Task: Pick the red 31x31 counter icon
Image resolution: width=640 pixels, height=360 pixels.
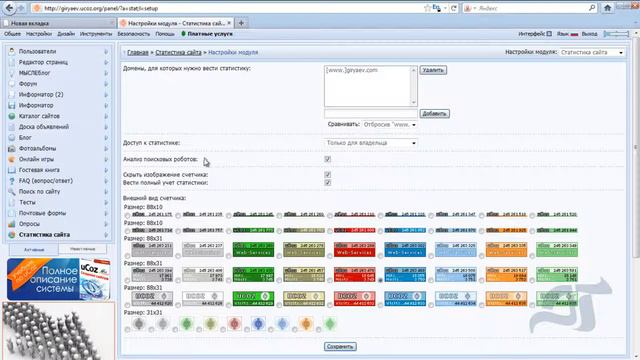Action: point(235,324)
